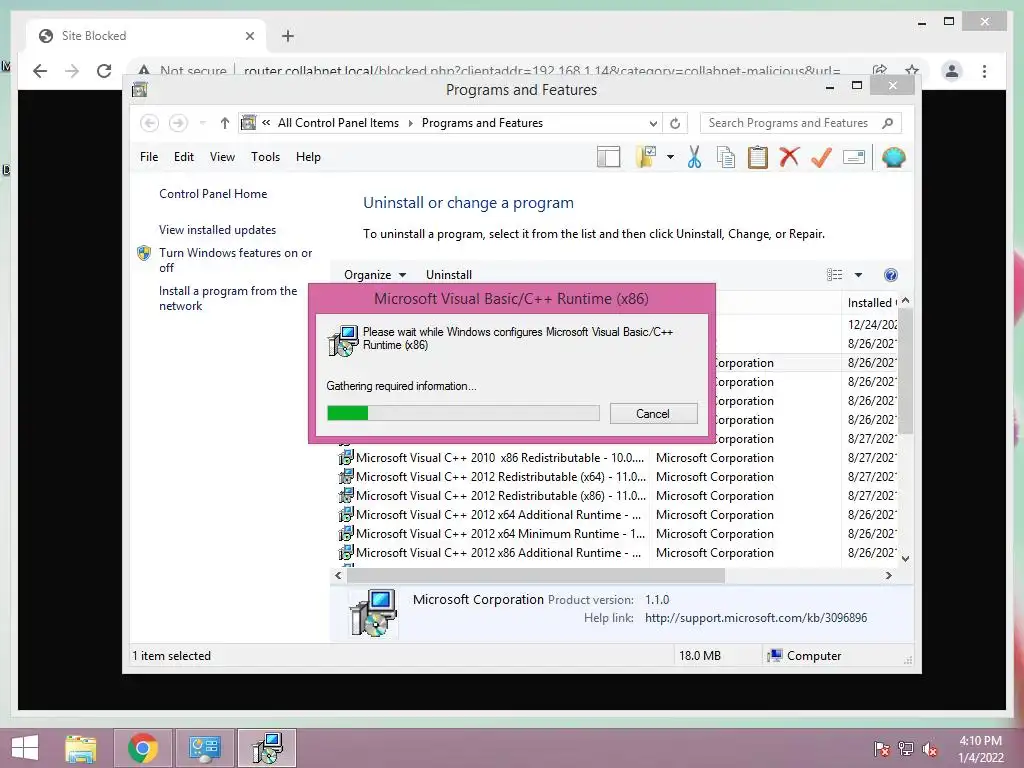
Task: Open the Edit menu
Action: coord(184,157)
